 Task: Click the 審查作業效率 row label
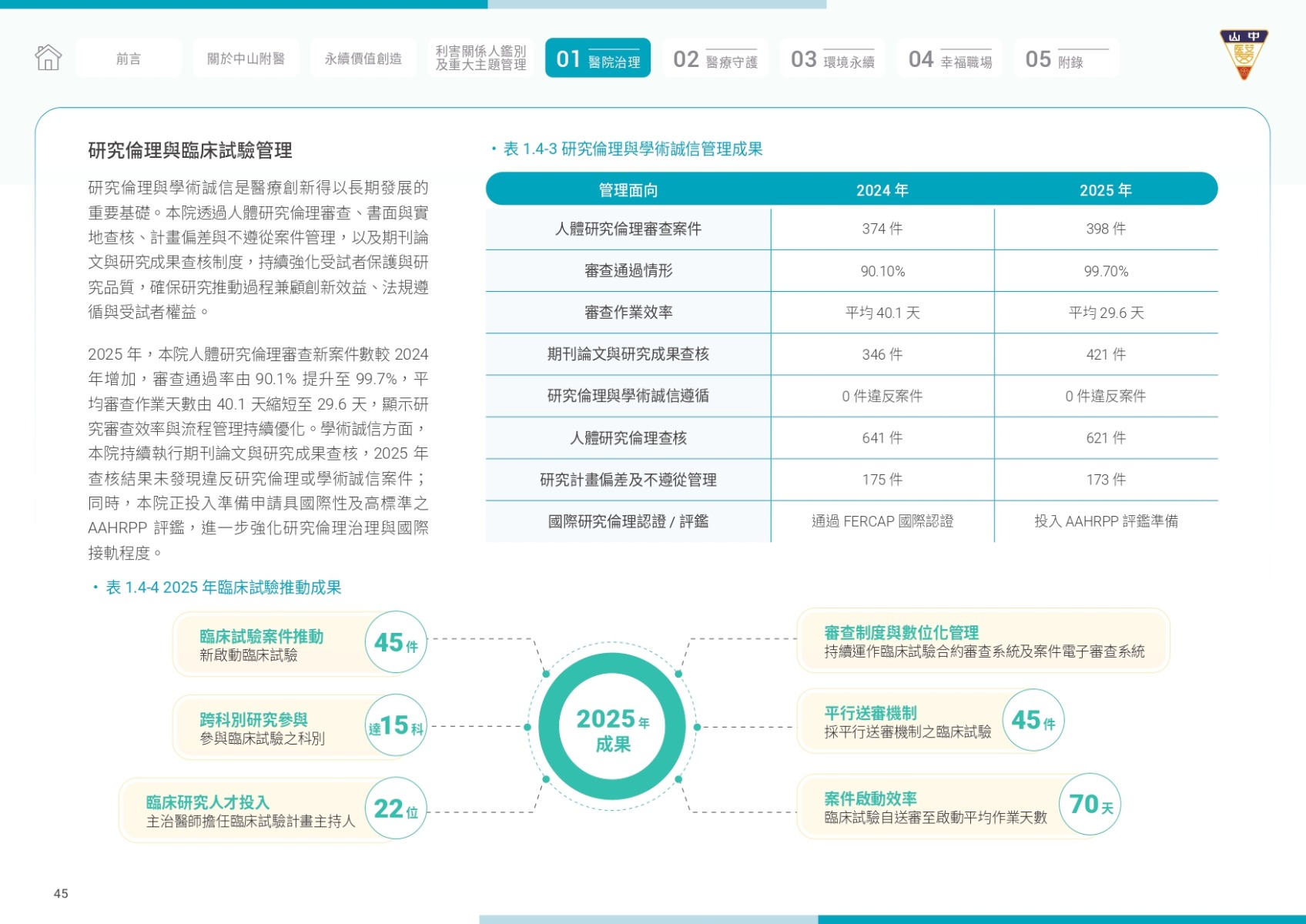coord(628,312)
